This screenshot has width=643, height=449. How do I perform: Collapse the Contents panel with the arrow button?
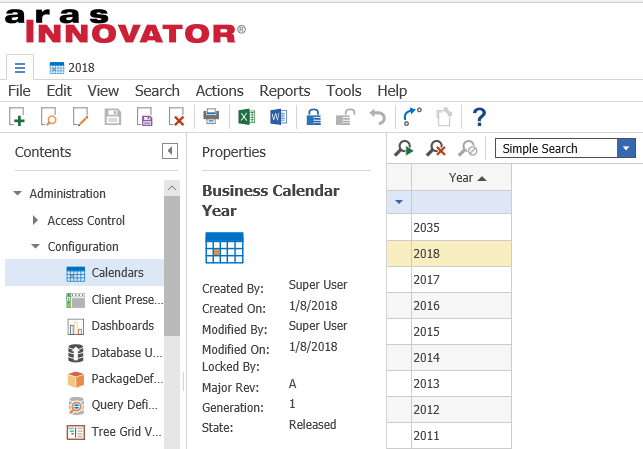[x=170, y=151]
